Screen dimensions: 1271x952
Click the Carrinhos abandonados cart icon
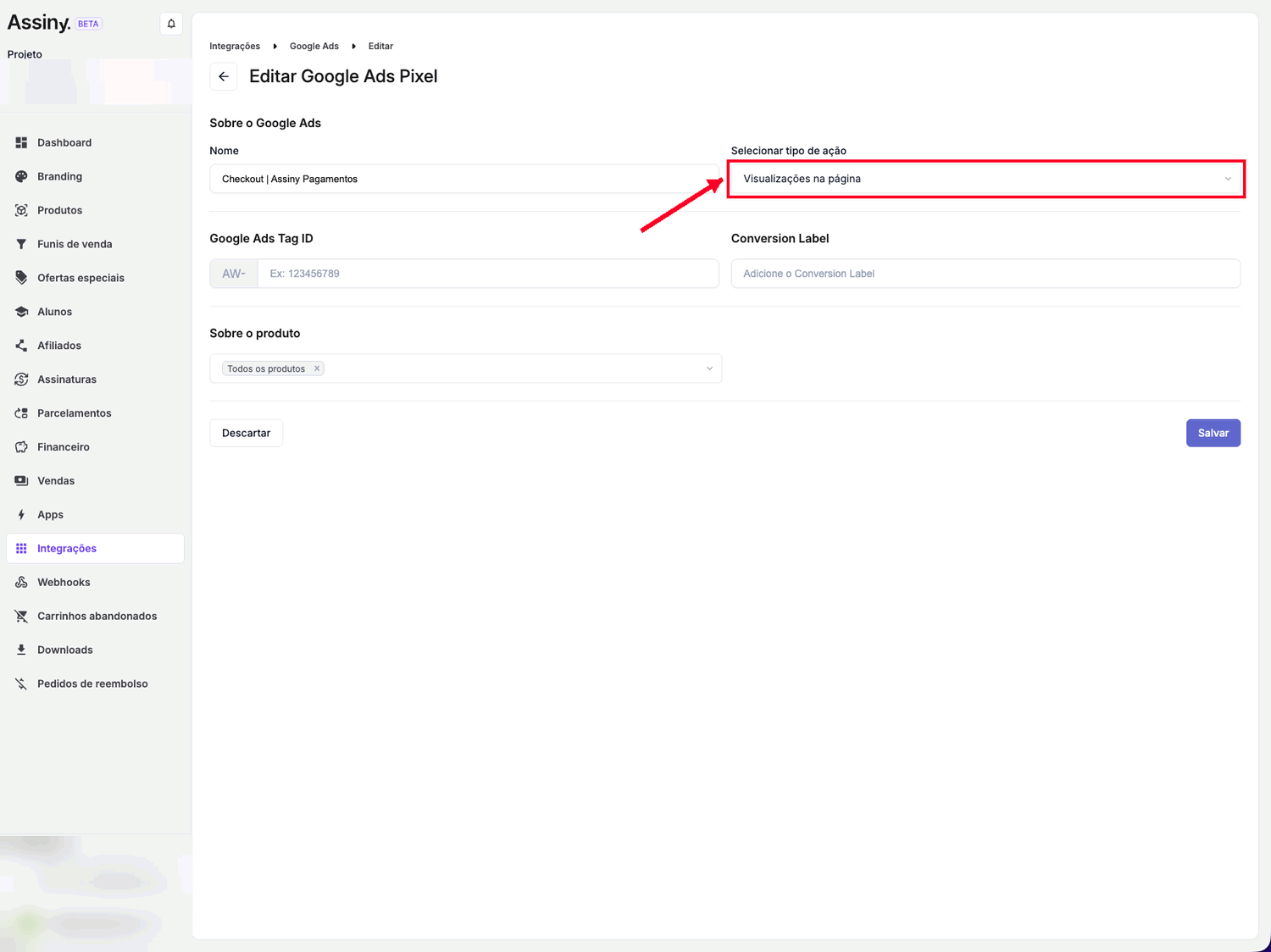coord(21,617)
